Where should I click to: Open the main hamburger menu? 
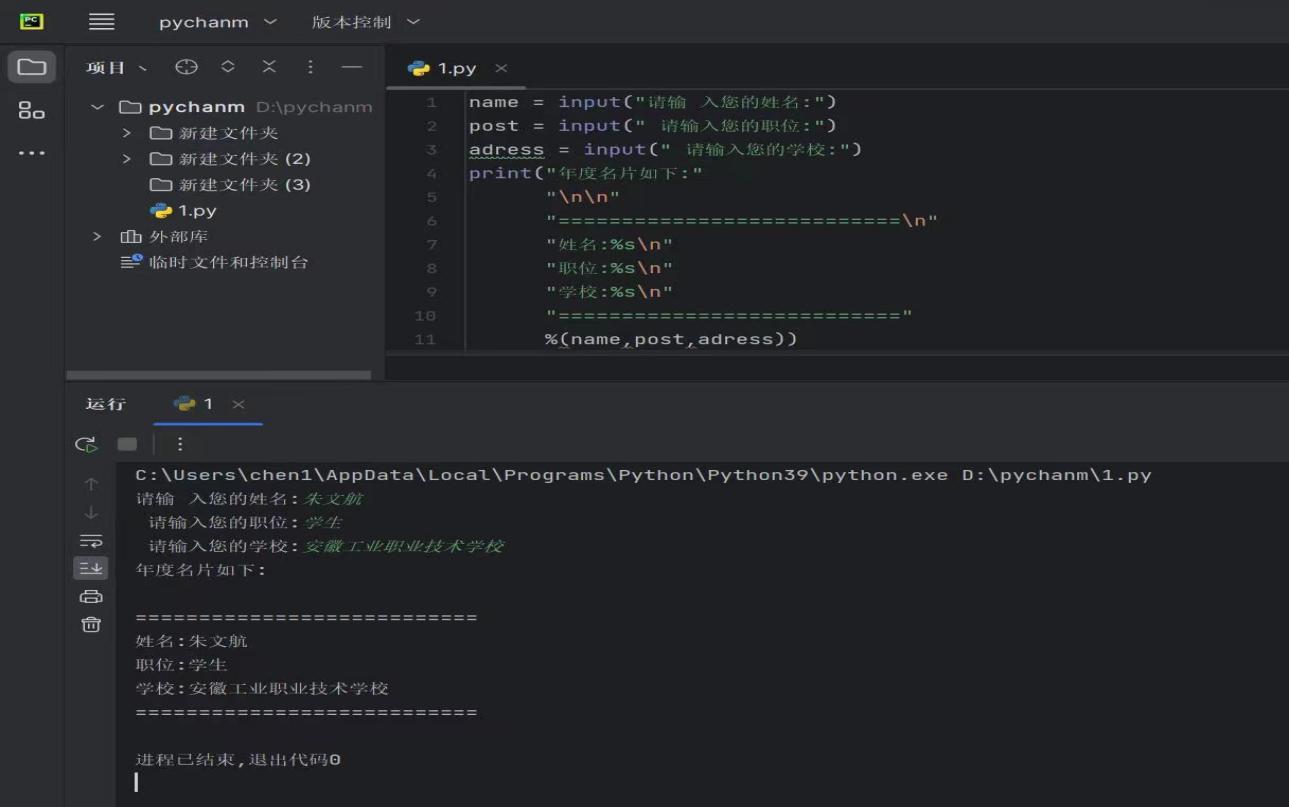tap(102, 22)
